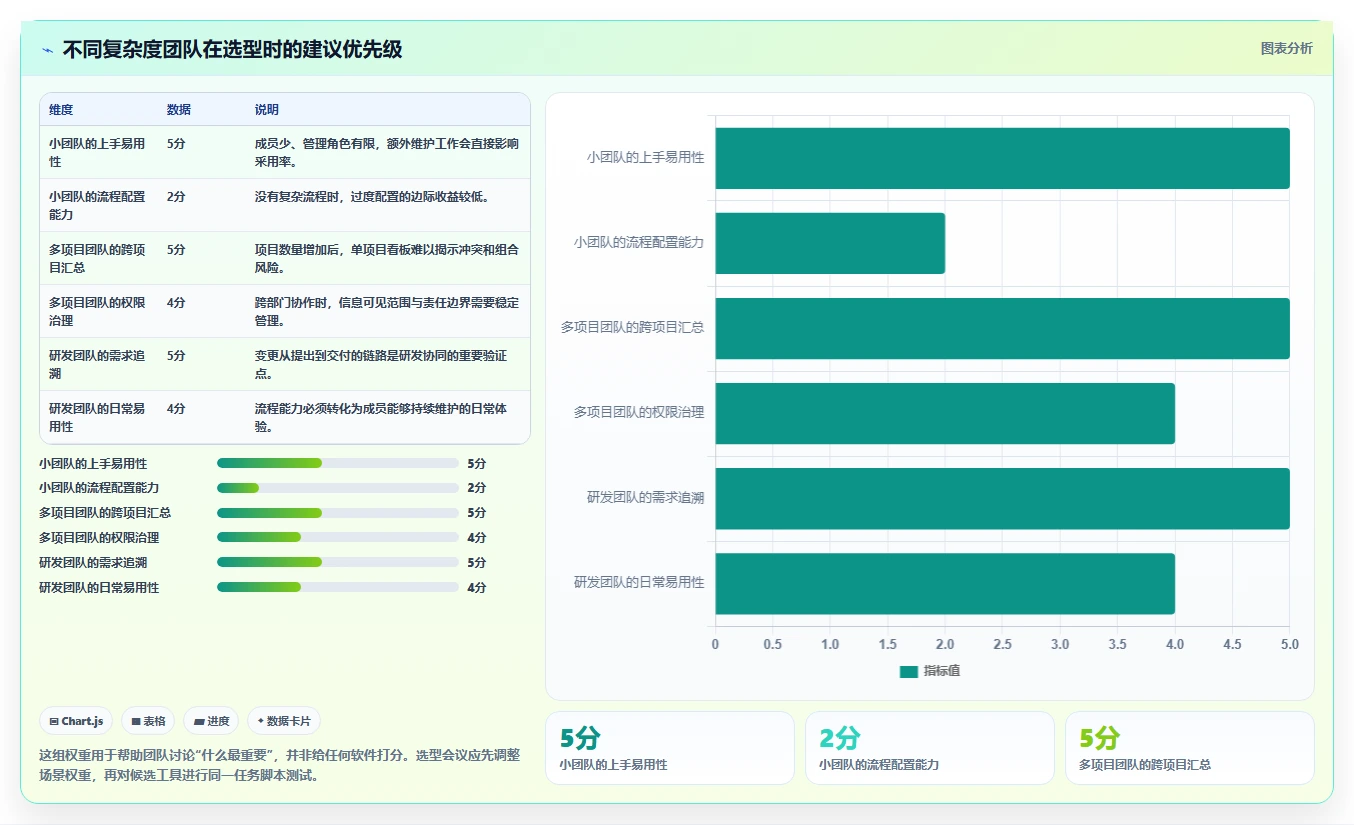
Task: Click the 2分 value in the table
Action: coord(176,197)
